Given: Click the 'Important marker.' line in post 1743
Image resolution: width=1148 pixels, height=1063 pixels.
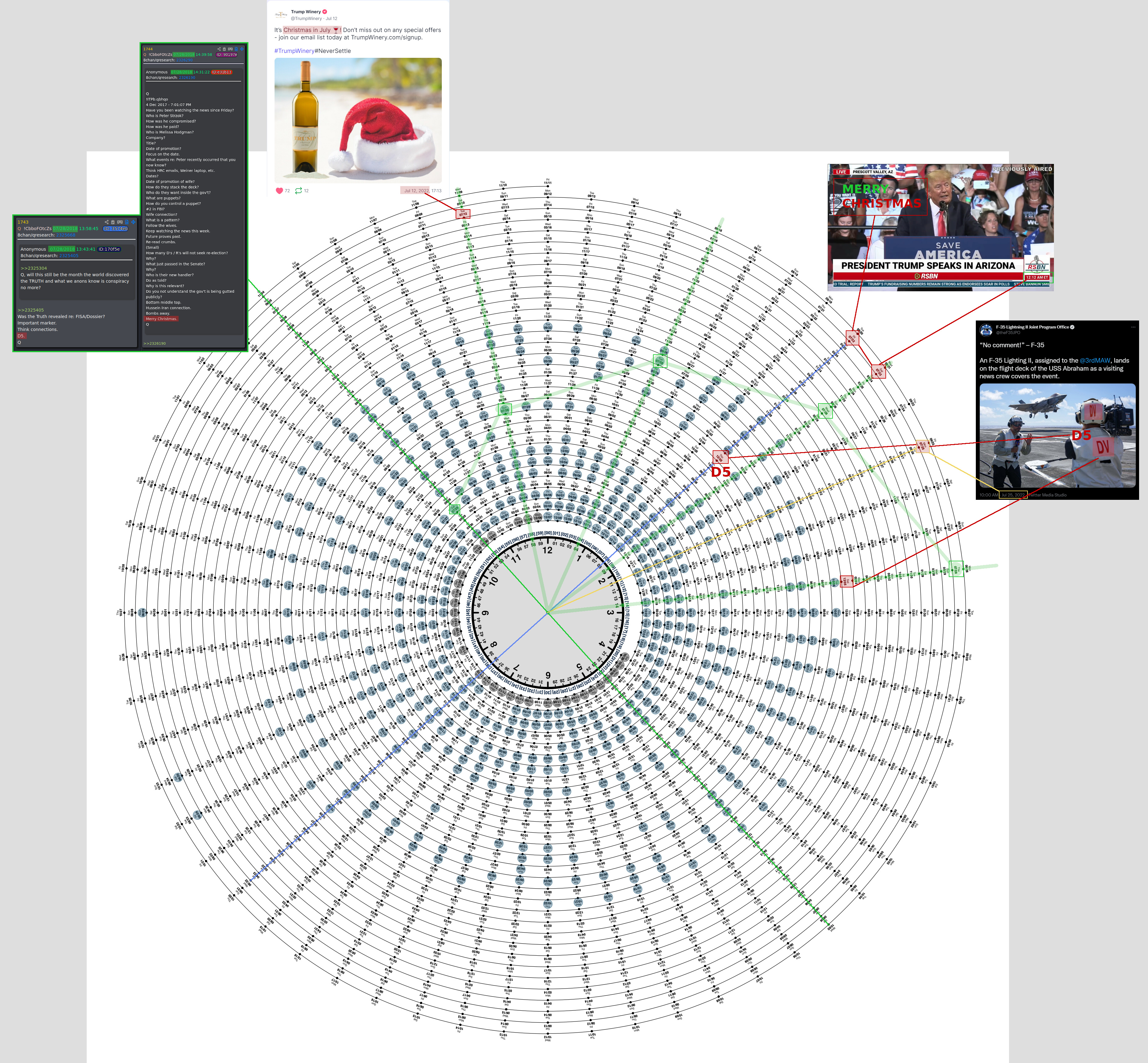Looking at the screenshot, I should [37, 323].
